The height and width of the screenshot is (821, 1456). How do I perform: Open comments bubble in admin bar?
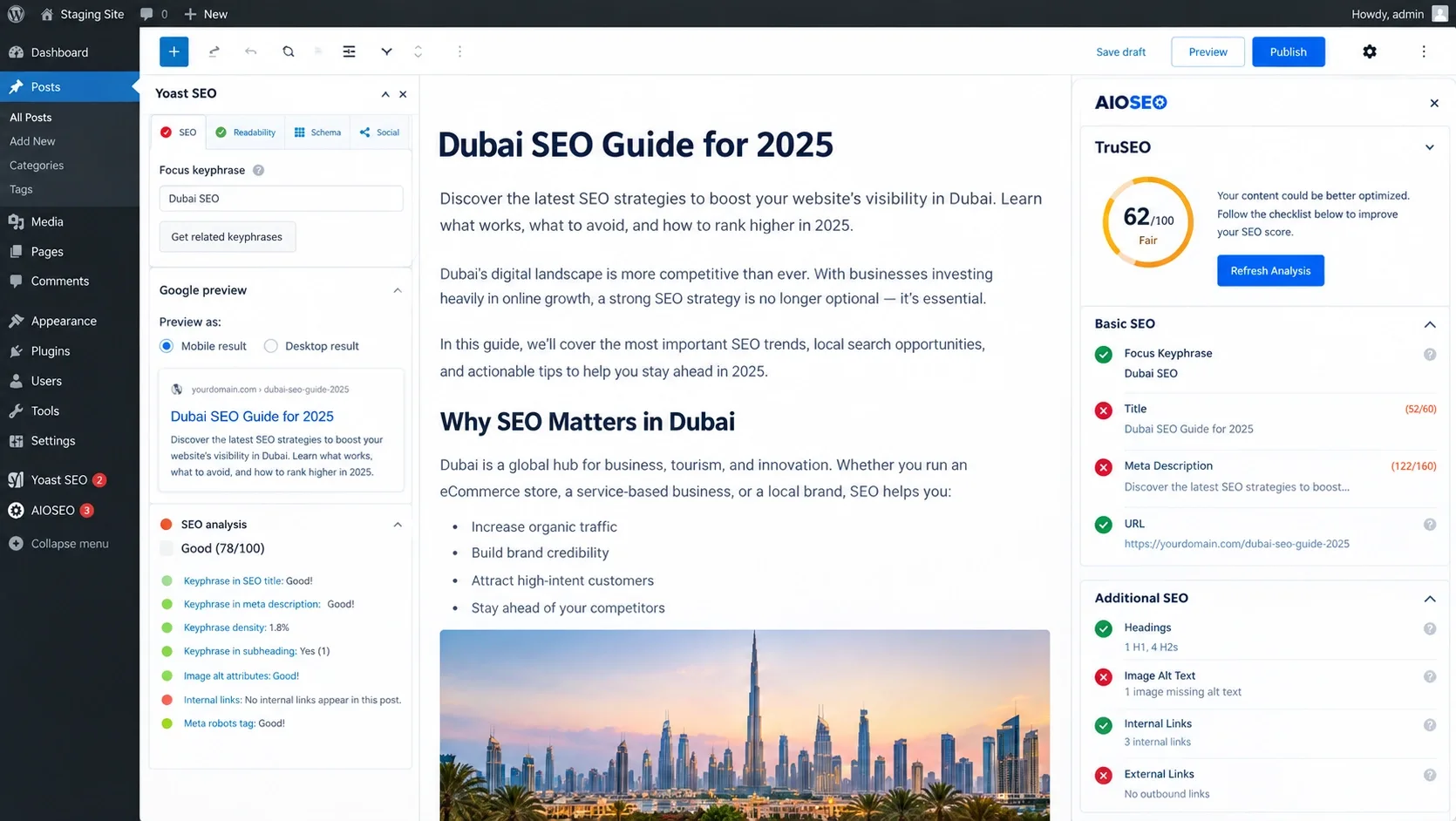click(153, 14)
